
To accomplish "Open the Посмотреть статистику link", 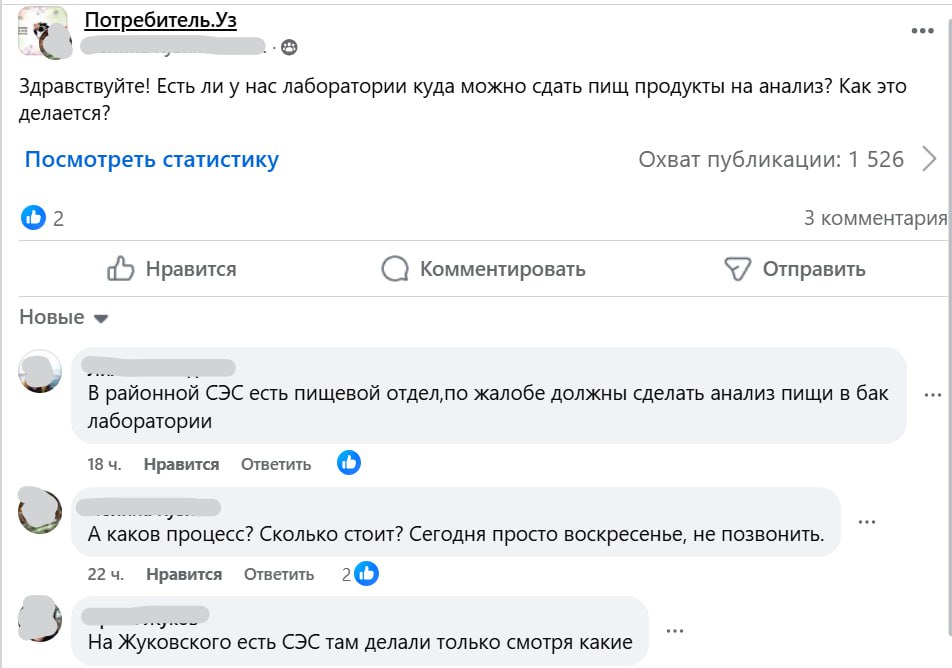I will pyautogui.click(x=152, y=159).
